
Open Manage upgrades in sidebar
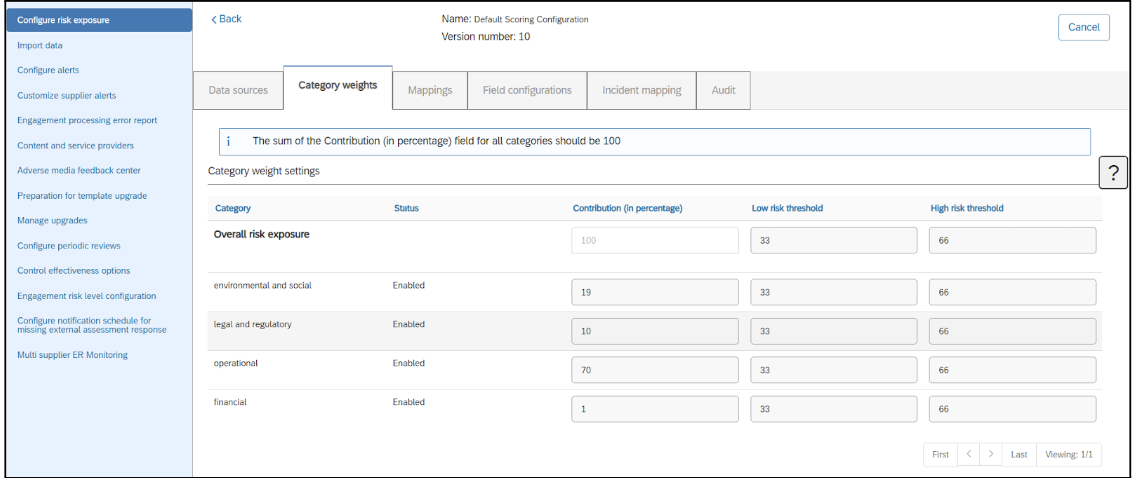click(52, 220)
